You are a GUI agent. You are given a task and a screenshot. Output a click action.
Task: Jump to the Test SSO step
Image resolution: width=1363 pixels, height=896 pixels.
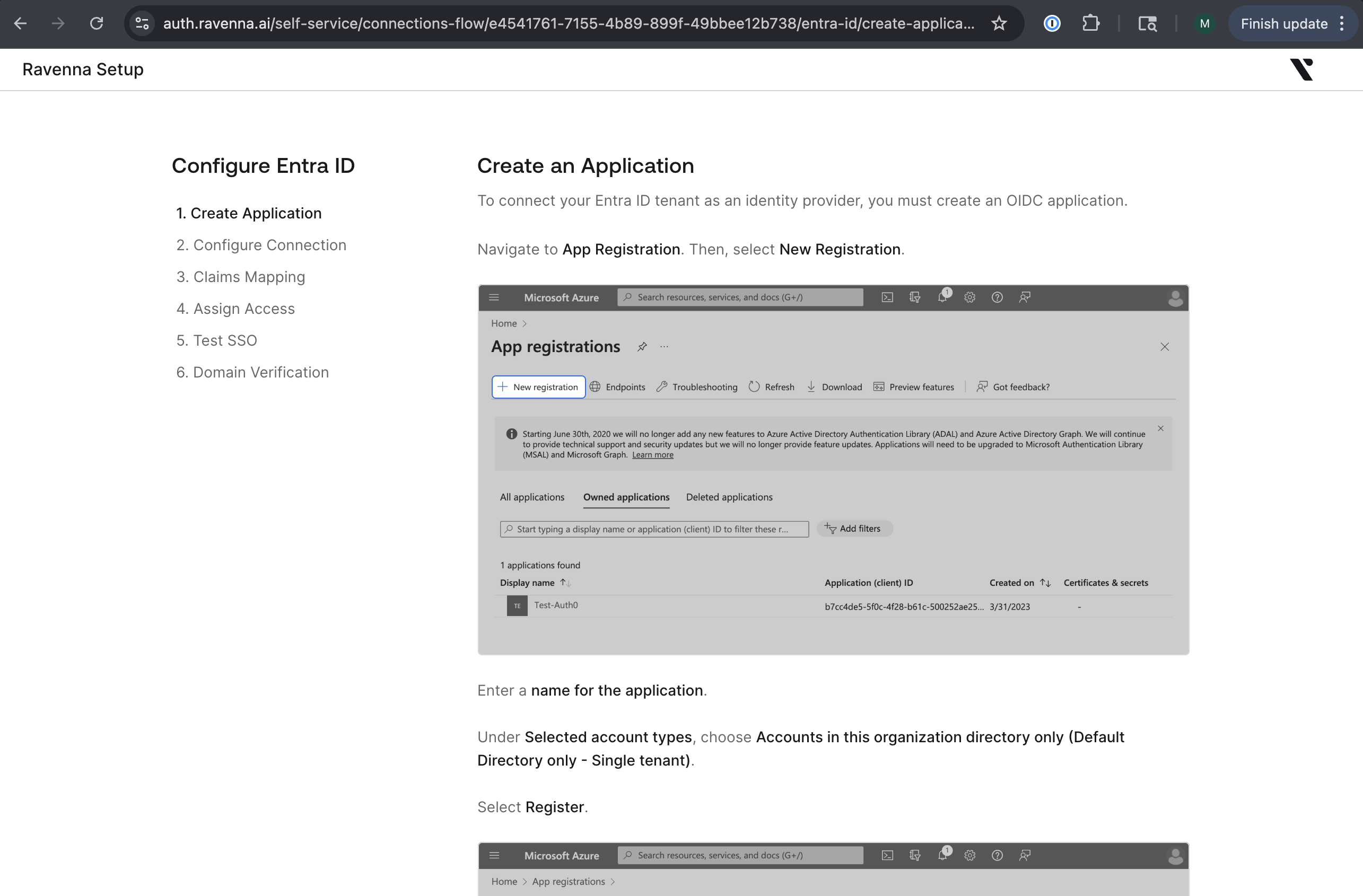coord(216,341)
